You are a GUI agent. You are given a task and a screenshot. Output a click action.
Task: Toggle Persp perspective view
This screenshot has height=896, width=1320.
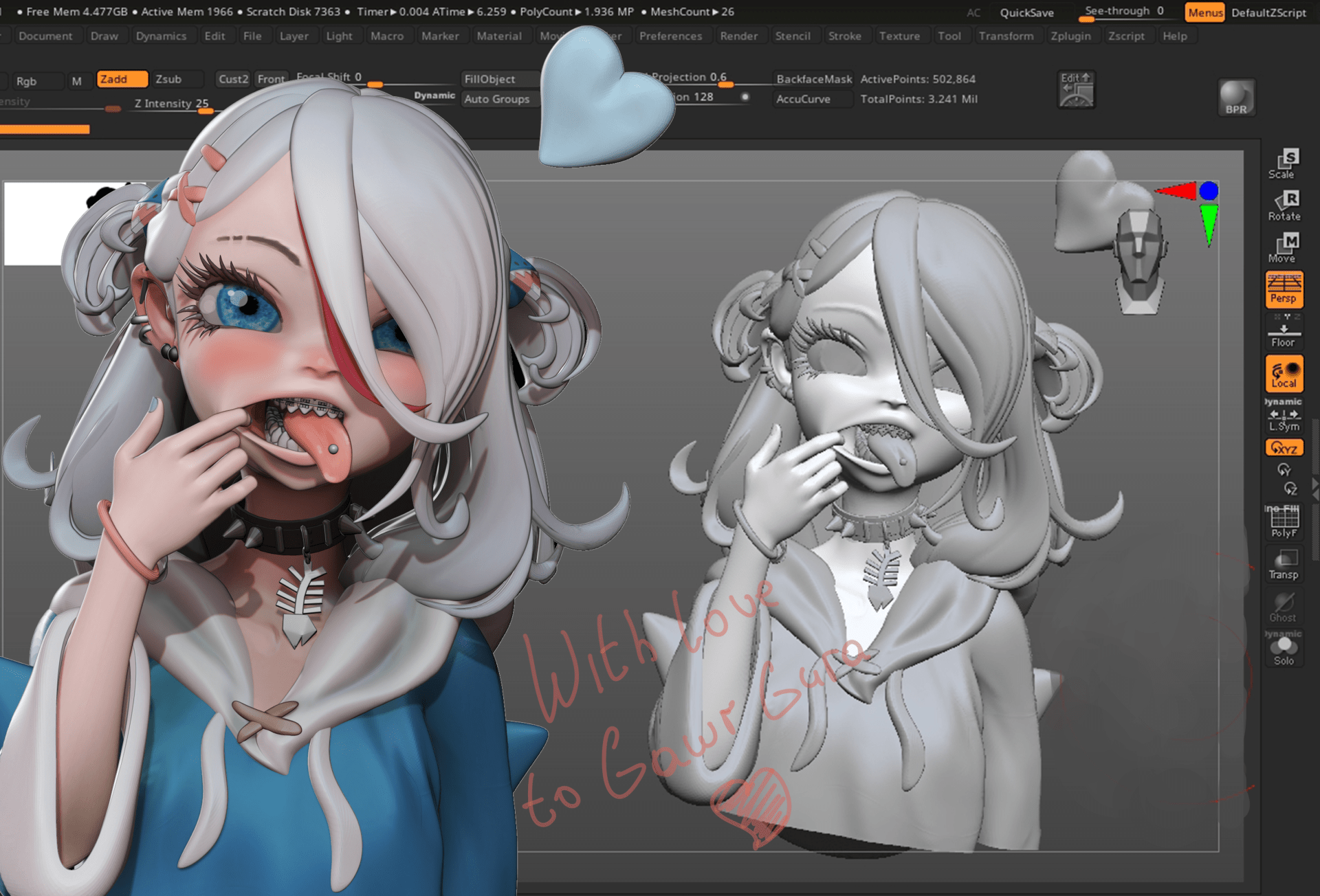point(1284,289)
